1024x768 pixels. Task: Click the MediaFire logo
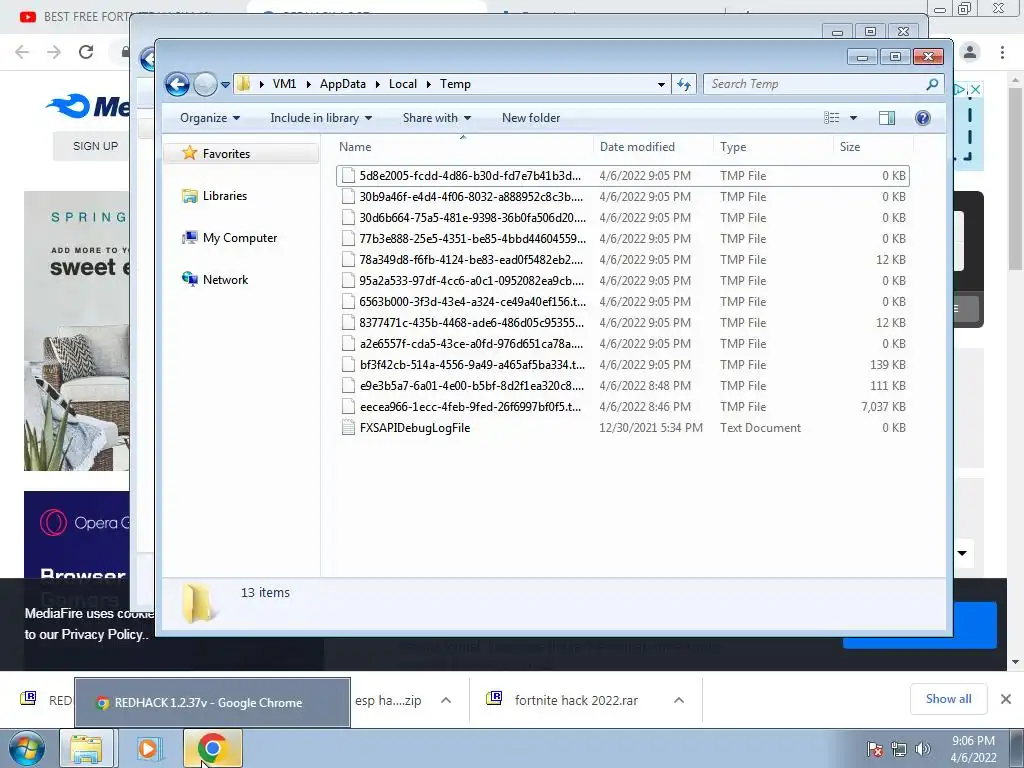[x=88, y=106]
